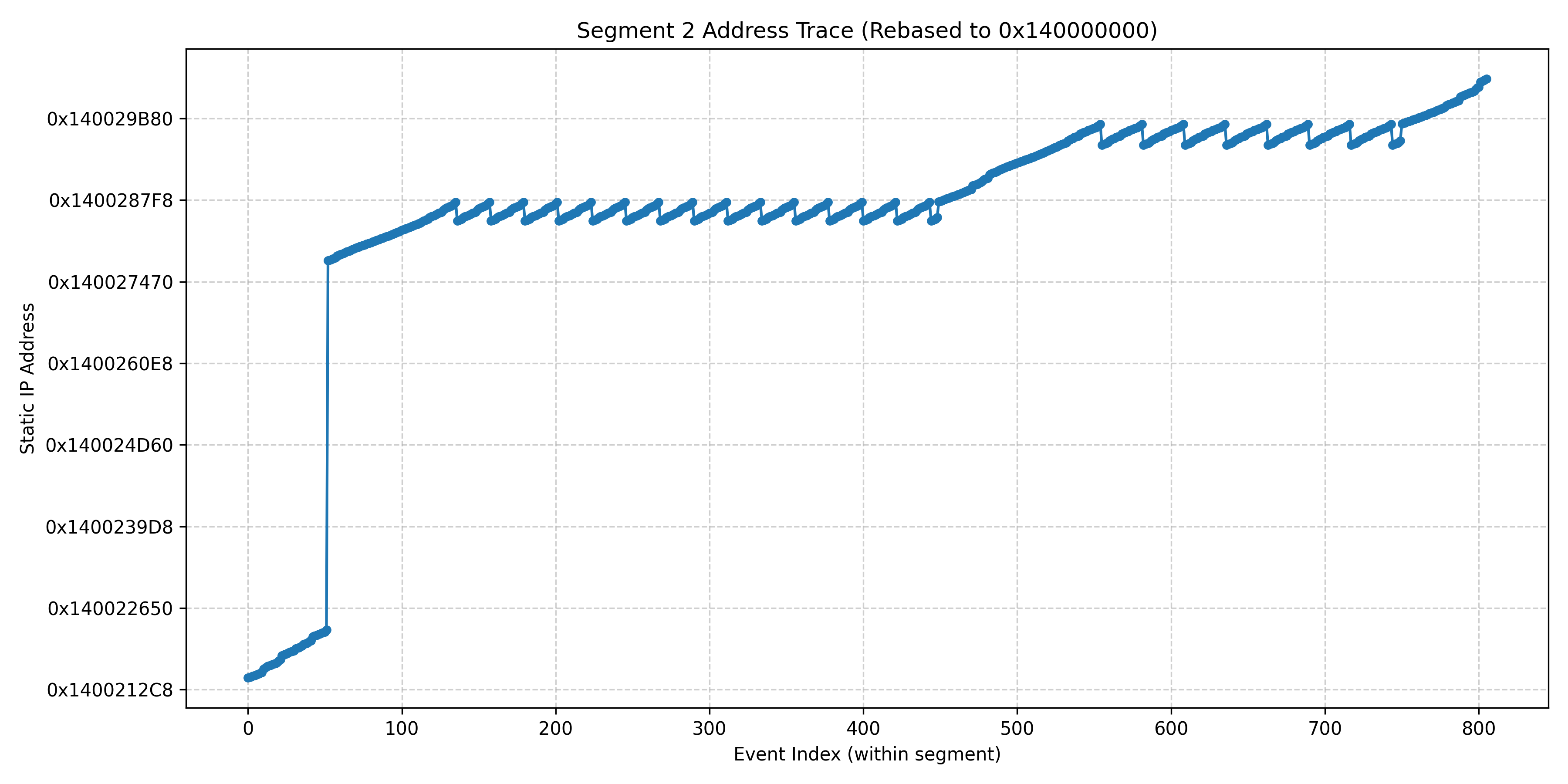Screen dimensions: 1568x784
Task: Click the x-axis tick label 0
Action: (x=248, y=729)
